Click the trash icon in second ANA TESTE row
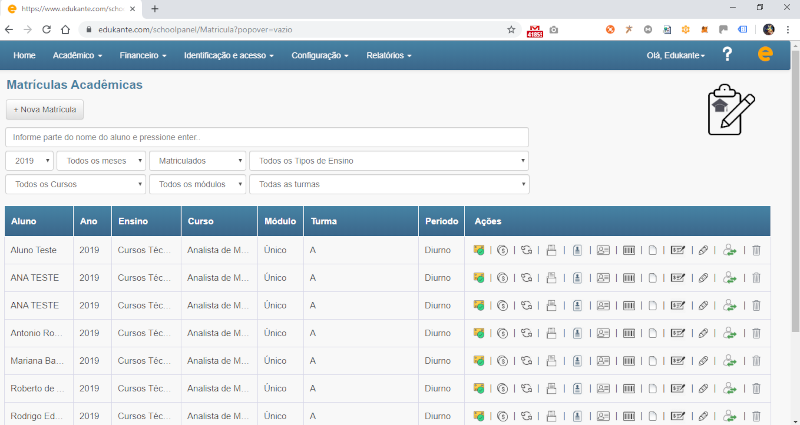Viewport: 800px width, 425px height. point(756,305)
